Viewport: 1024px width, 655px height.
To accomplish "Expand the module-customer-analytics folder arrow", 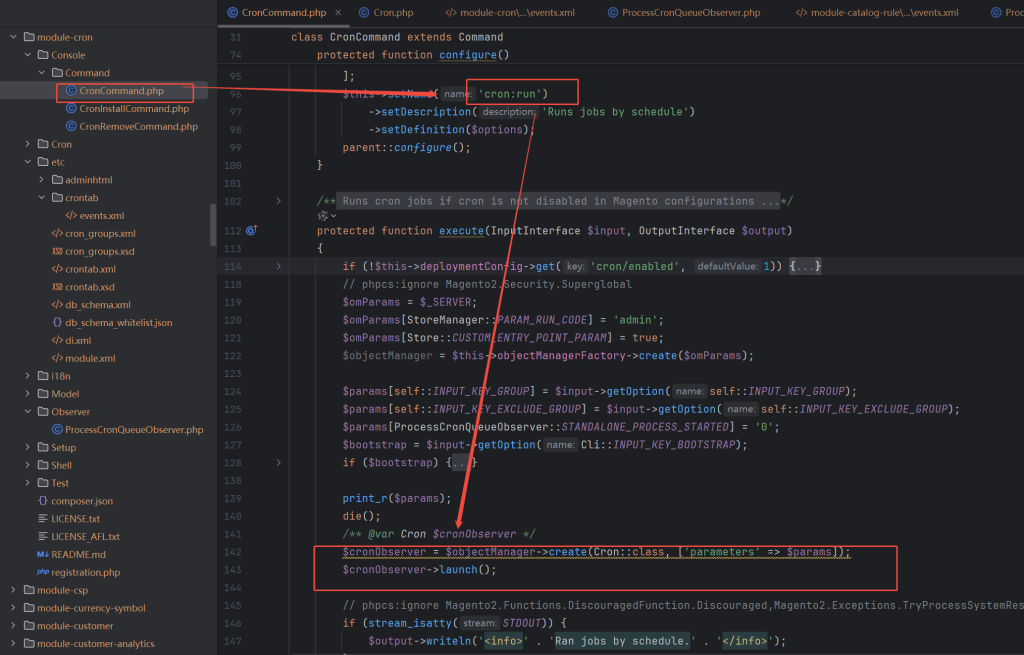I will (x=13, y=643).
